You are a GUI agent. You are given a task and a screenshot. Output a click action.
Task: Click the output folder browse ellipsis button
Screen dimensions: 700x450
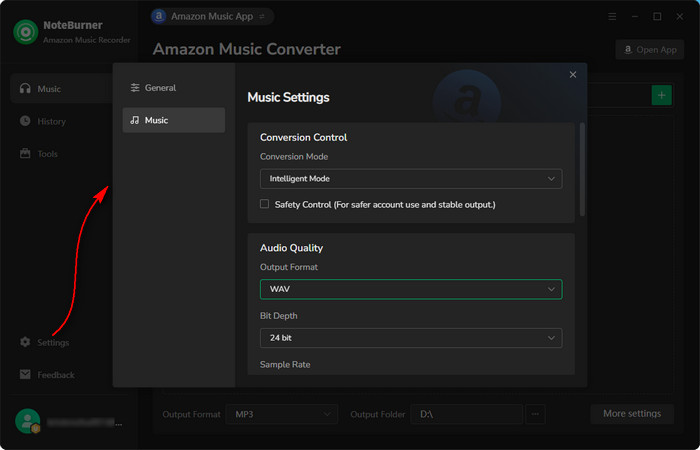[535, 414]
